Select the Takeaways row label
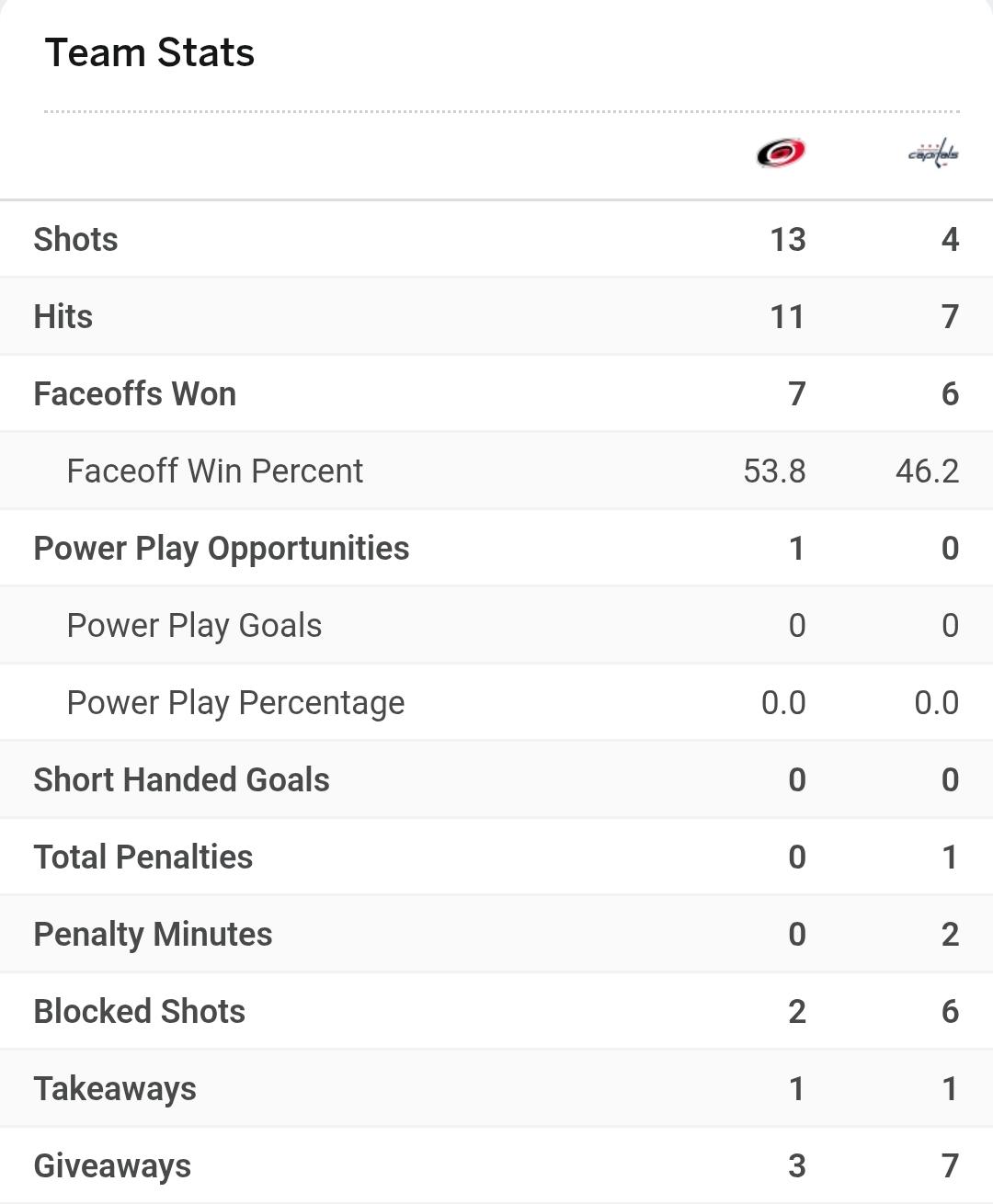This screenshot has width=993, height=1204. [115, 1089]
